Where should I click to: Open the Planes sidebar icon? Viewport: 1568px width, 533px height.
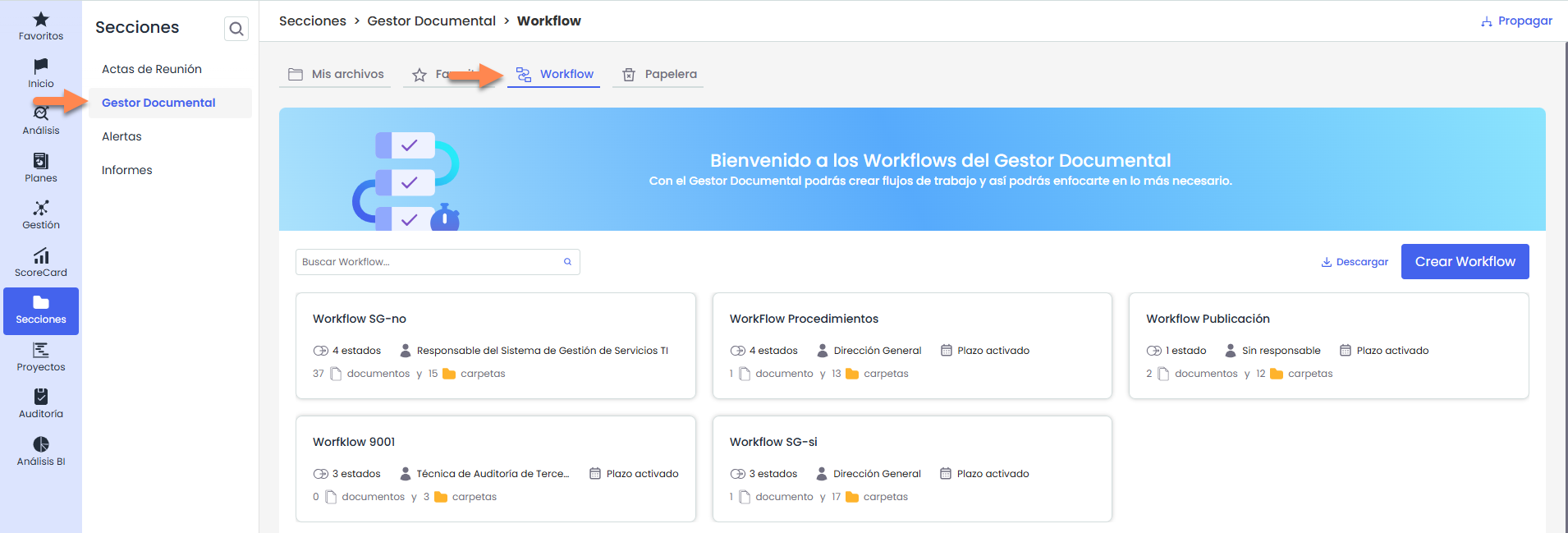(x=41, y=161)
